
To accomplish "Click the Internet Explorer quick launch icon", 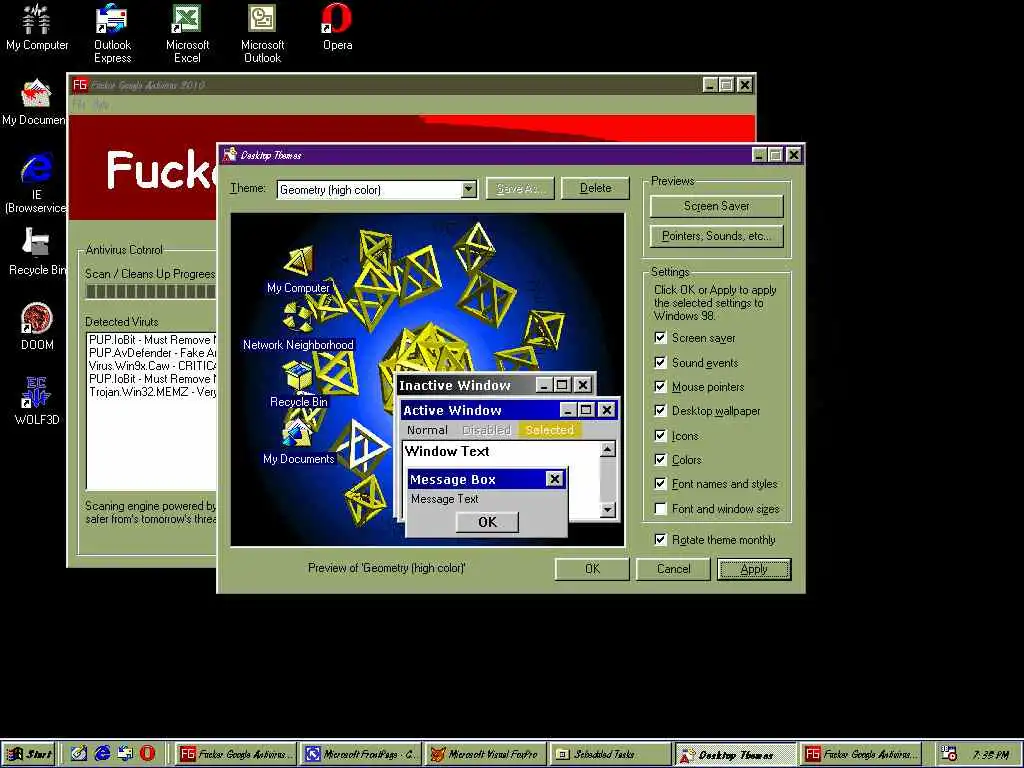I will [x=102, y=754].
